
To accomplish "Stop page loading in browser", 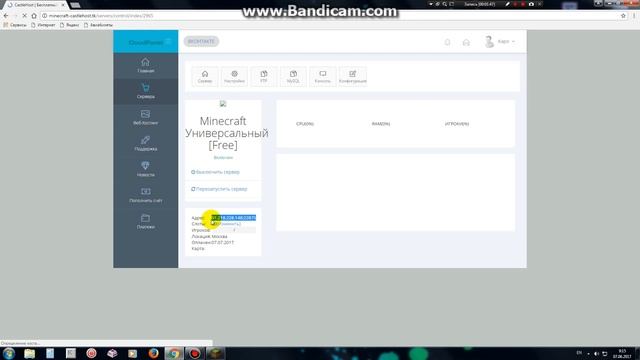I will 24,16.
